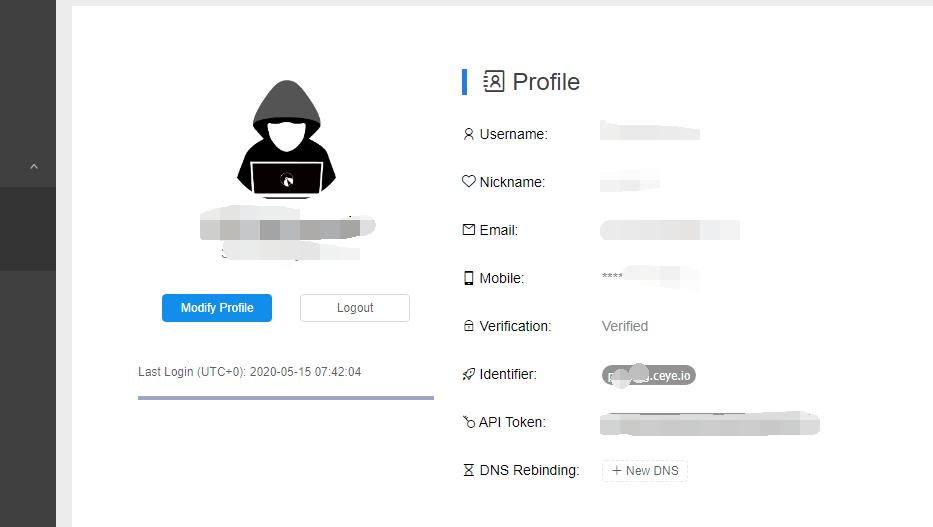Click the Last Login timestamp text
933x527 pixels.
(x=249, y=372)
